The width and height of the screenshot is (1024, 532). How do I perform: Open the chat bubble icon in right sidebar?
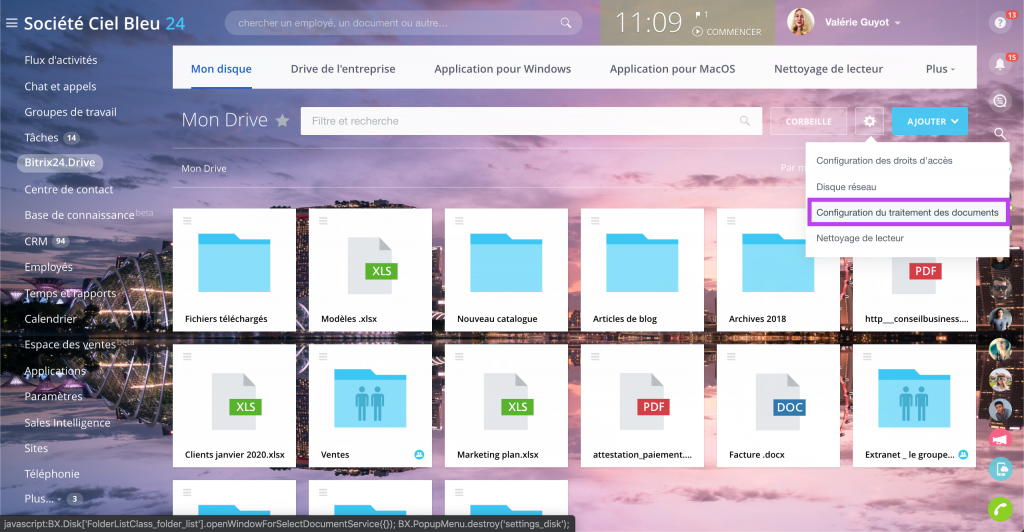click(999, 100)
